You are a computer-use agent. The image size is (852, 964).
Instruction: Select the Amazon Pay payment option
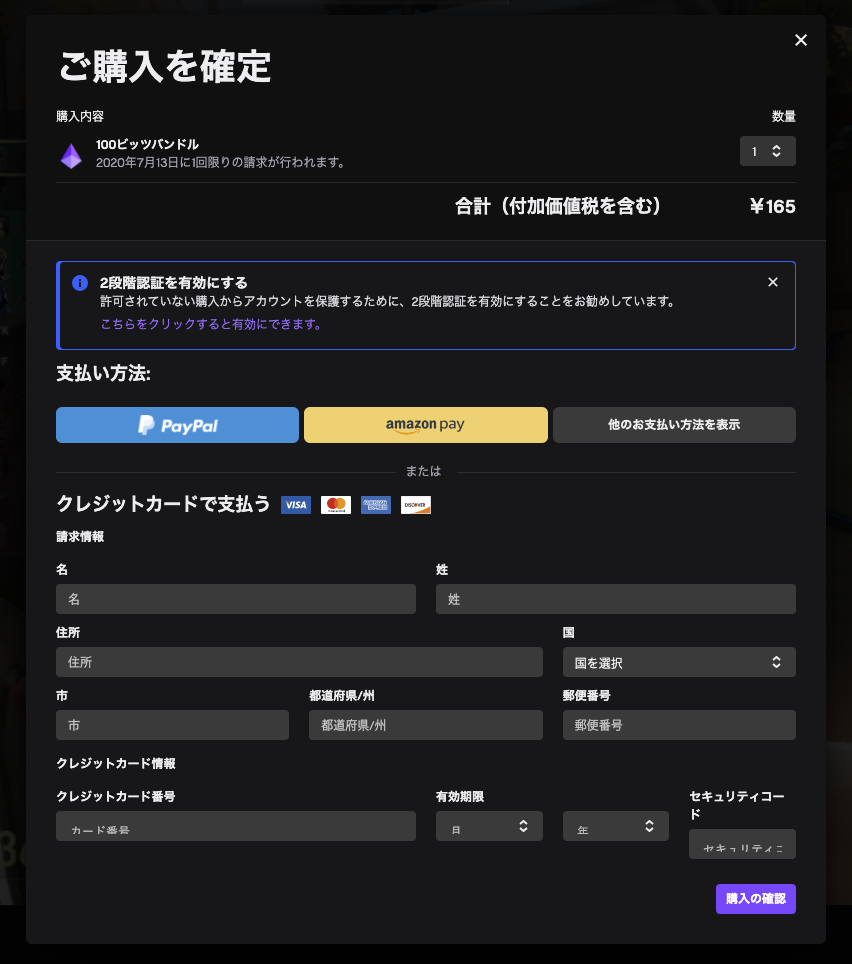pyautogui.click(x=425, y=424)
